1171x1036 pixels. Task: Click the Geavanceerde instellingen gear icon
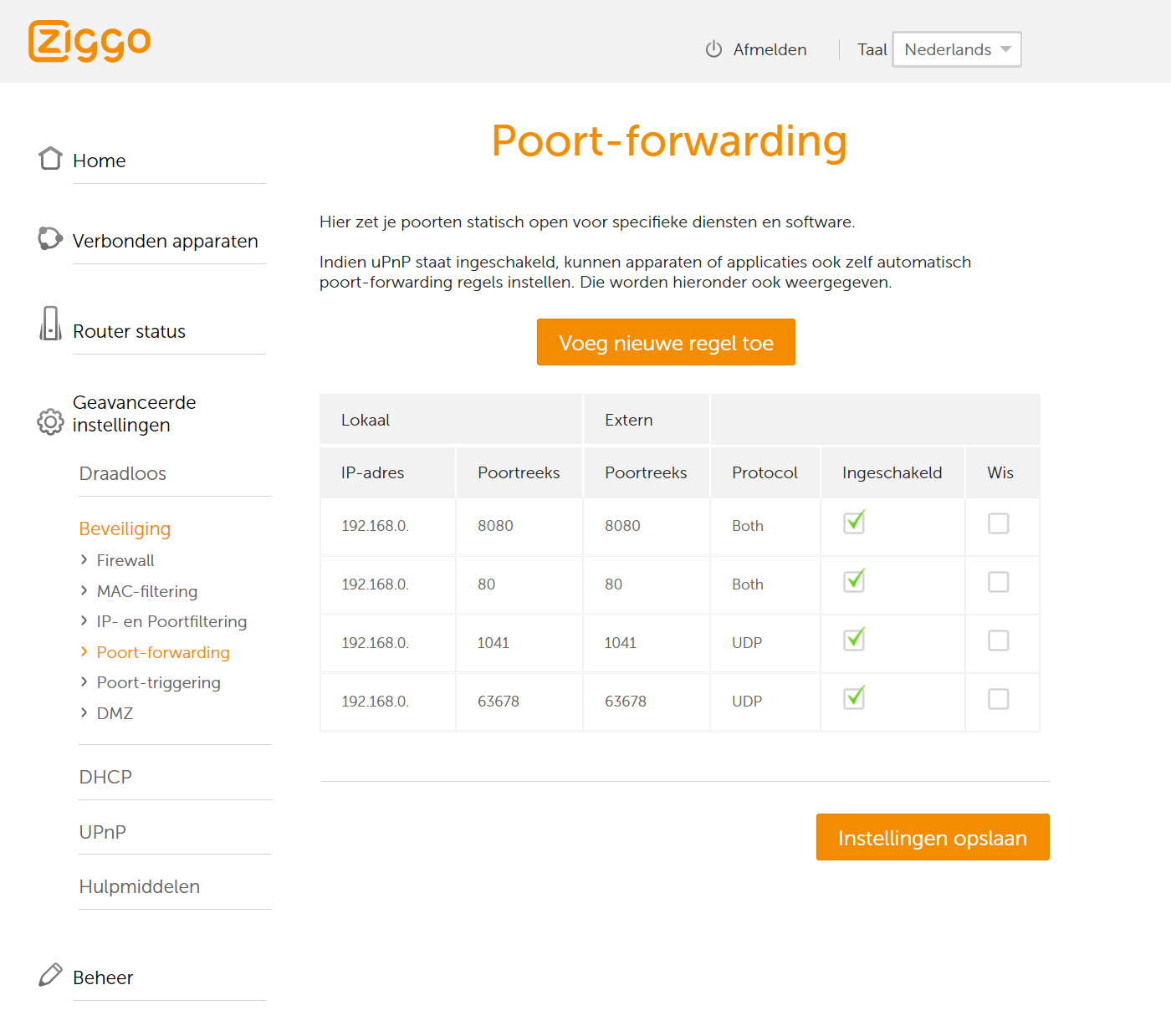click(50, 422)
